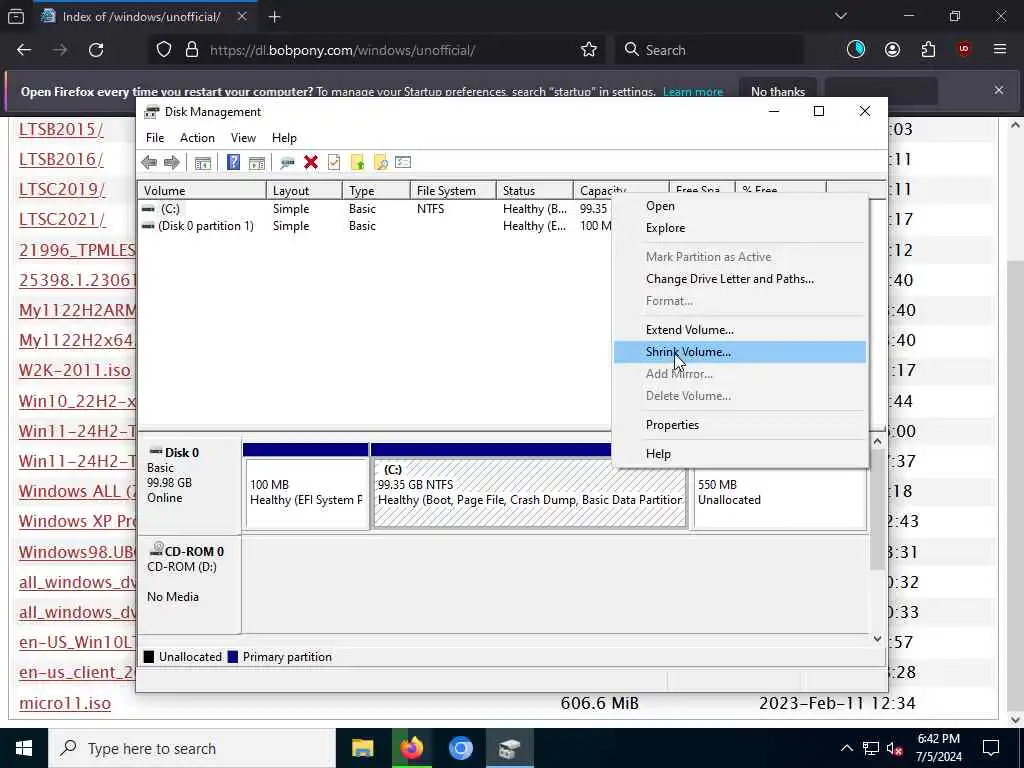Click the folder with magnifier toolbar icon
1024x768 pixels.
pyautogui.click(x=381, y=163)
